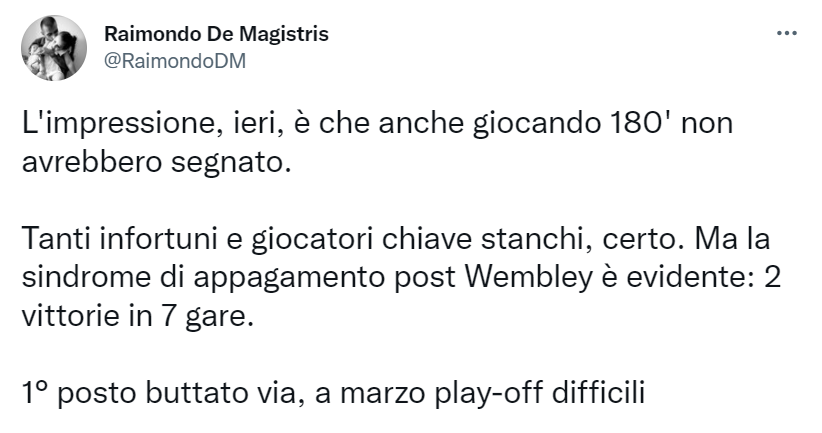Open the tweet's three-dot more options menu
This screenshot has height=433, width=822.
coord(787,34)
